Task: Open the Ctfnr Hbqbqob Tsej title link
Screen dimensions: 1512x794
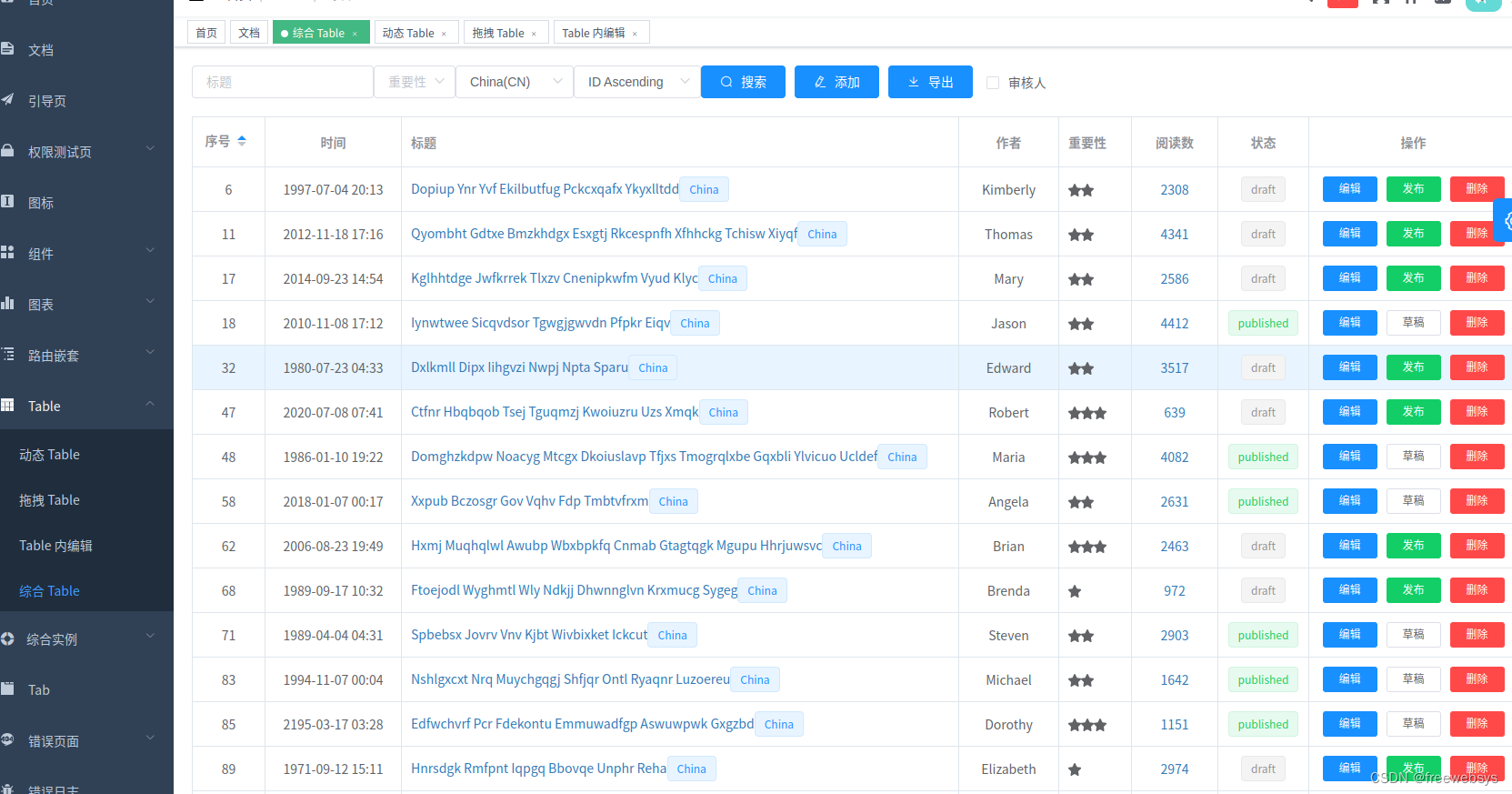Action: click(x=555, y=412)
